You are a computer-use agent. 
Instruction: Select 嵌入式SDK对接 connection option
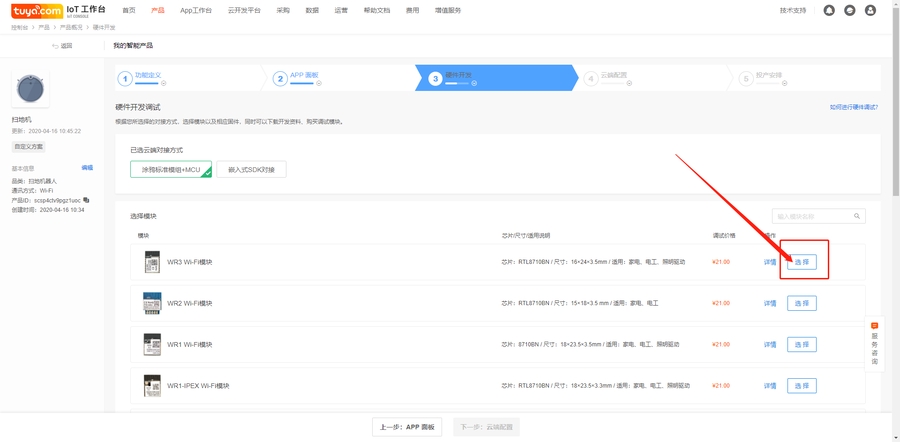click(x=251, y=170)
